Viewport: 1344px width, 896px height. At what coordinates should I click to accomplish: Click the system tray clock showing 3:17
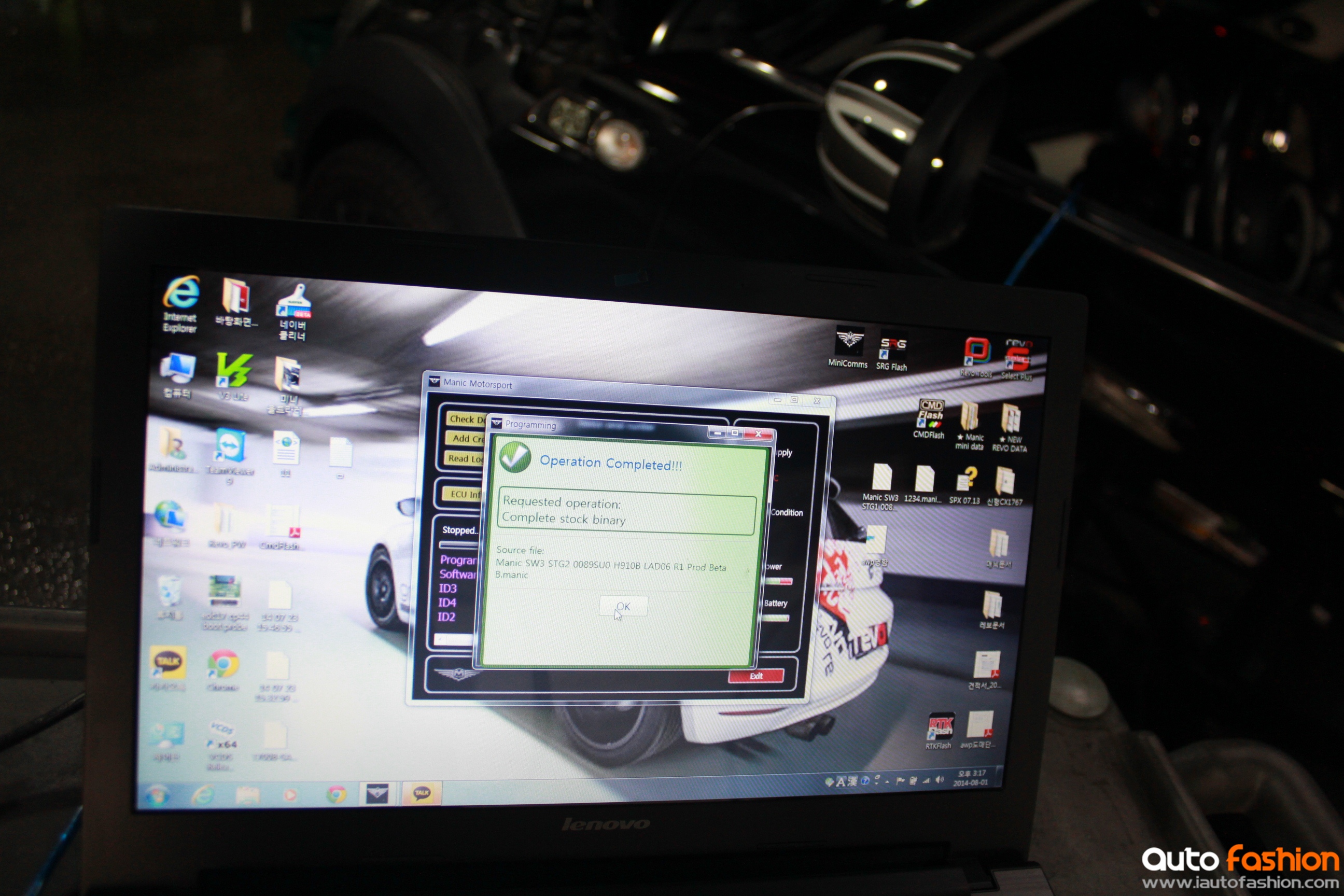[x=971, y=778]
